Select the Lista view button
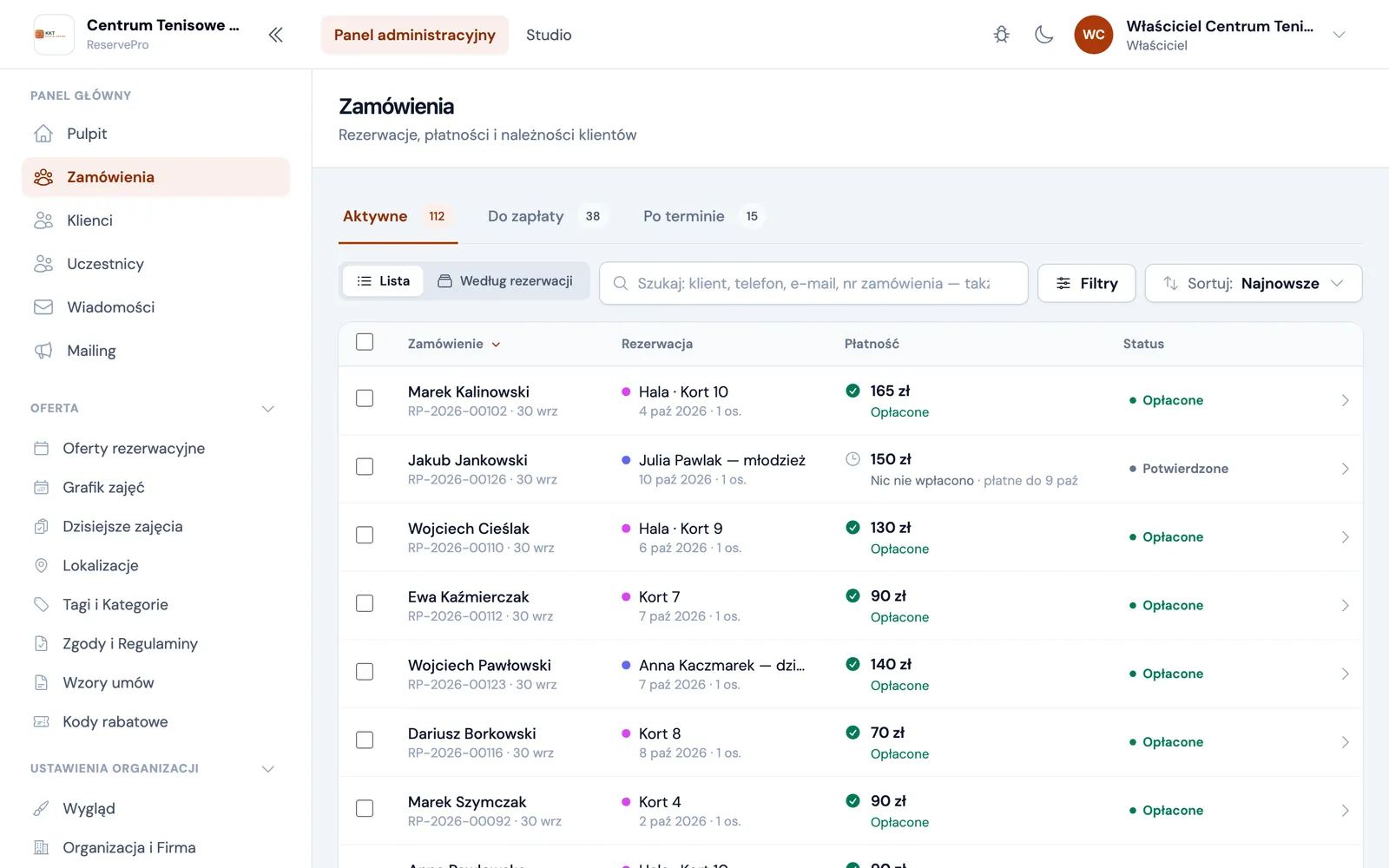Viewport: 1389px width, 868px height. [383, 281]
